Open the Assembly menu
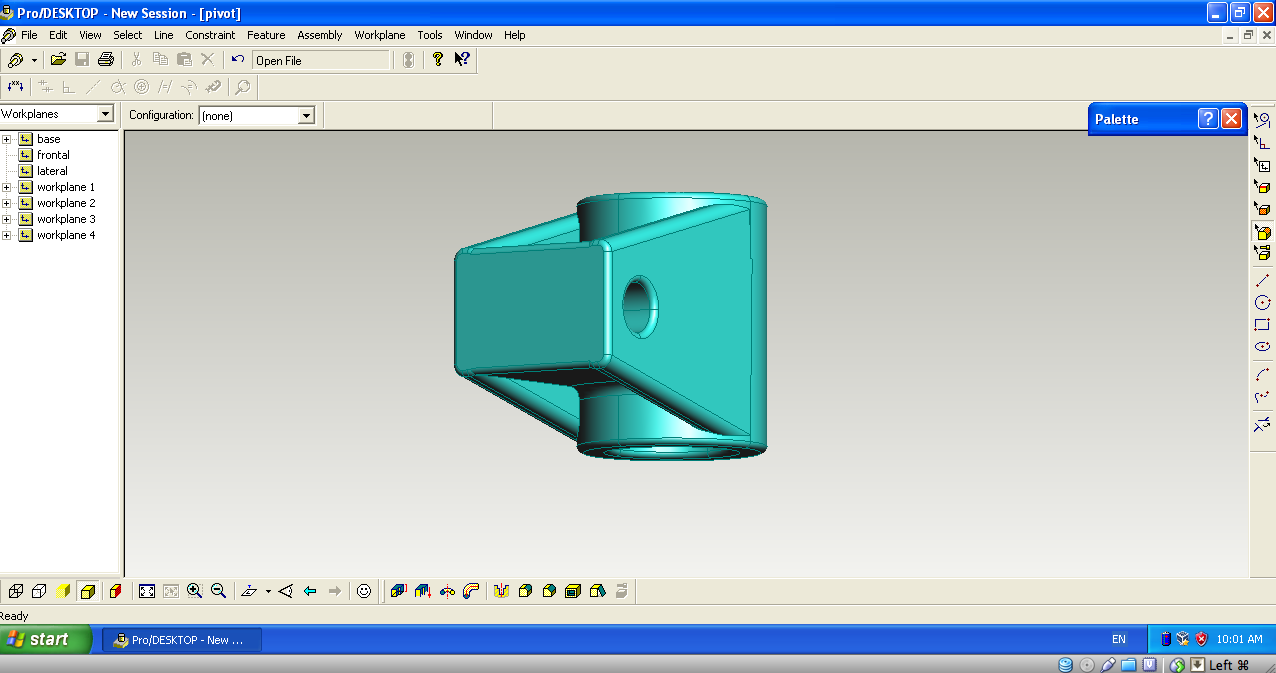 pyautogui.click(x=320, y=35)
